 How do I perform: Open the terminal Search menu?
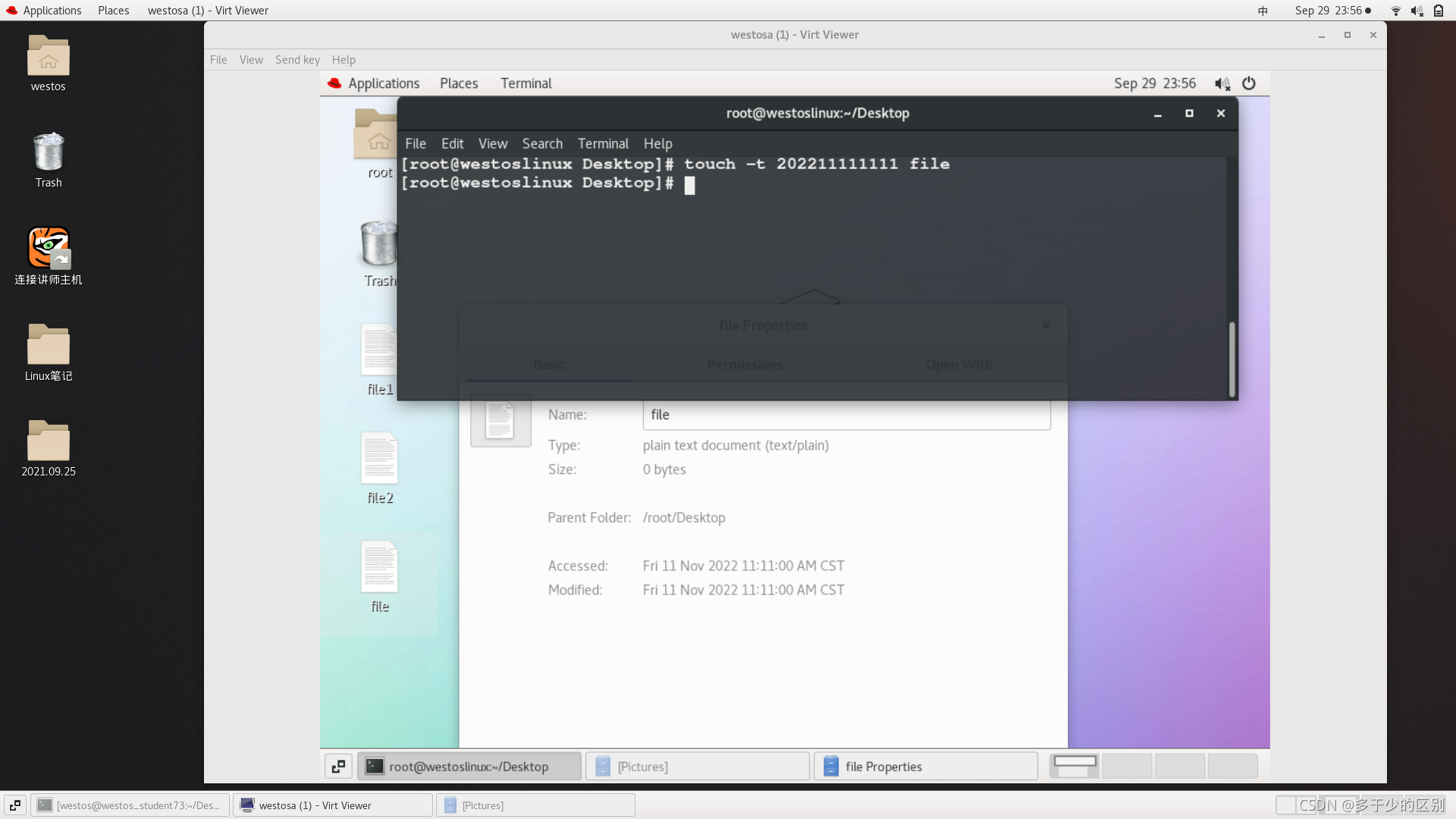click(x=542, y=143)
